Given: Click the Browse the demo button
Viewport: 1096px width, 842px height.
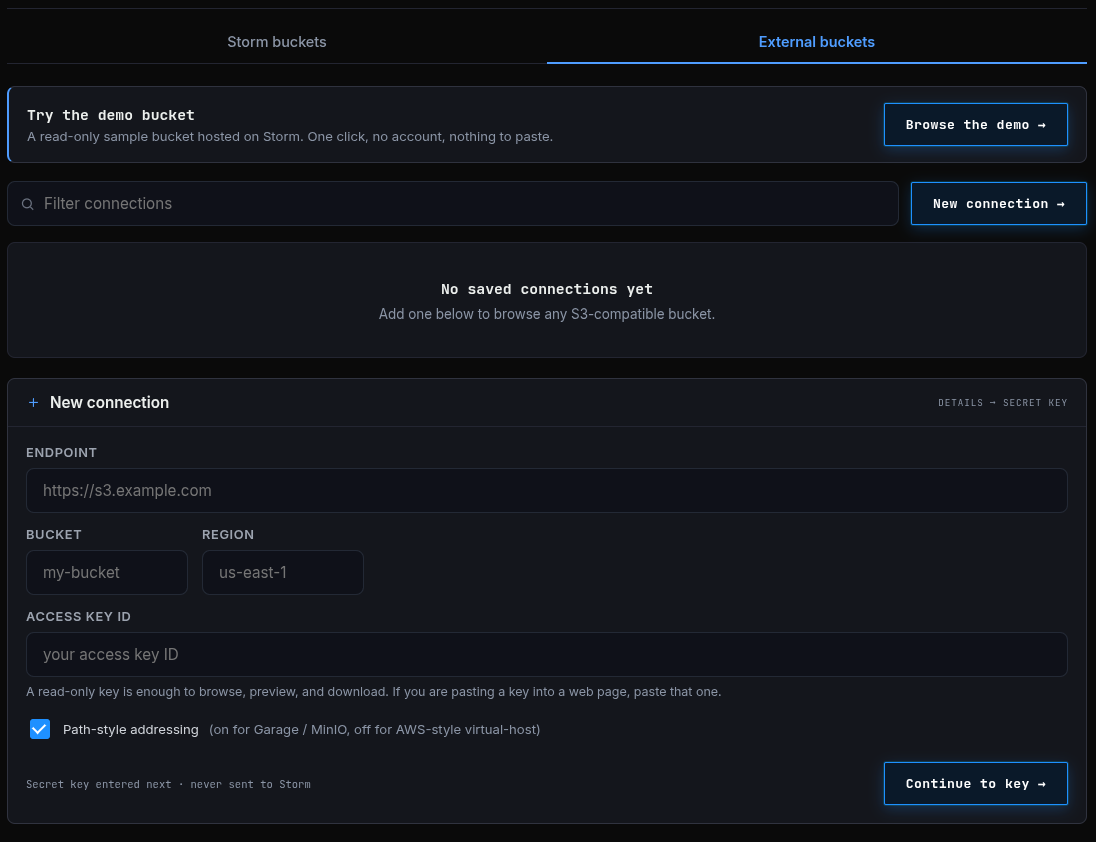Looking at the screenshot, I should click(x=975, y=124).
